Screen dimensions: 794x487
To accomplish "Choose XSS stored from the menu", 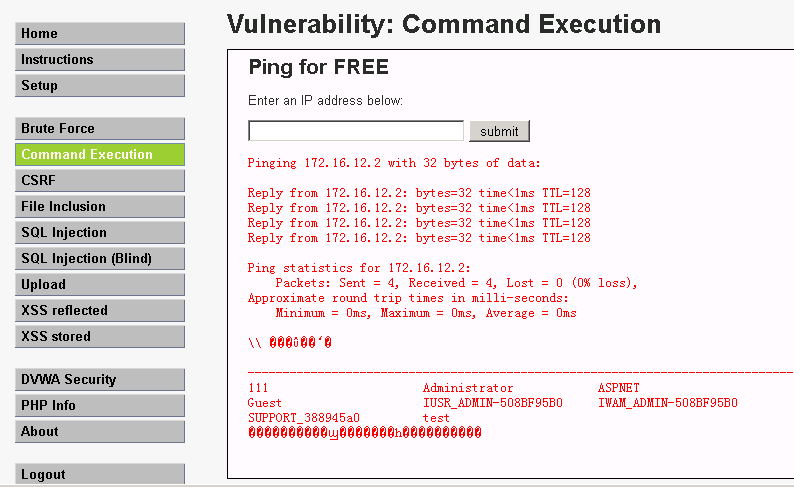I will tap(100, 337).
